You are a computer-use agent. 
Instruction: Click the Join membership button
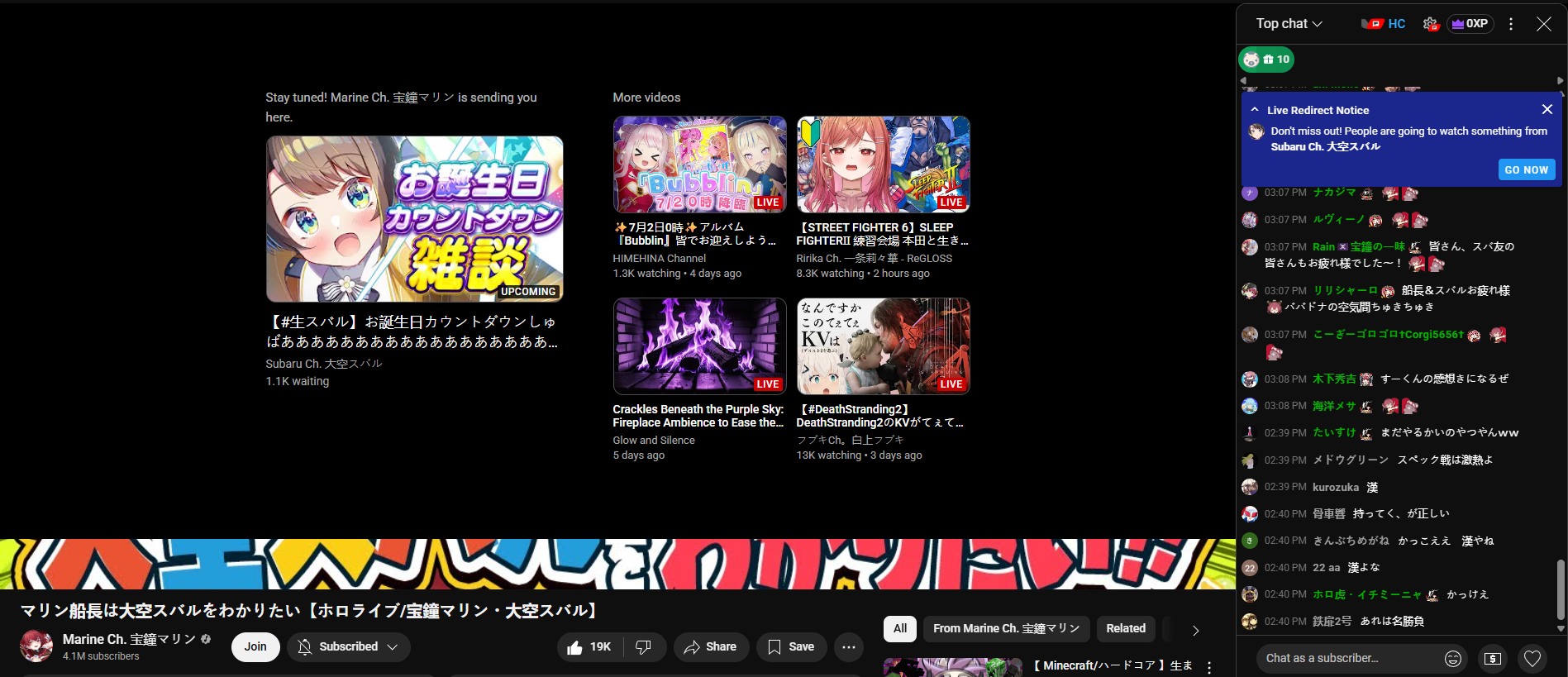point(255,646)
